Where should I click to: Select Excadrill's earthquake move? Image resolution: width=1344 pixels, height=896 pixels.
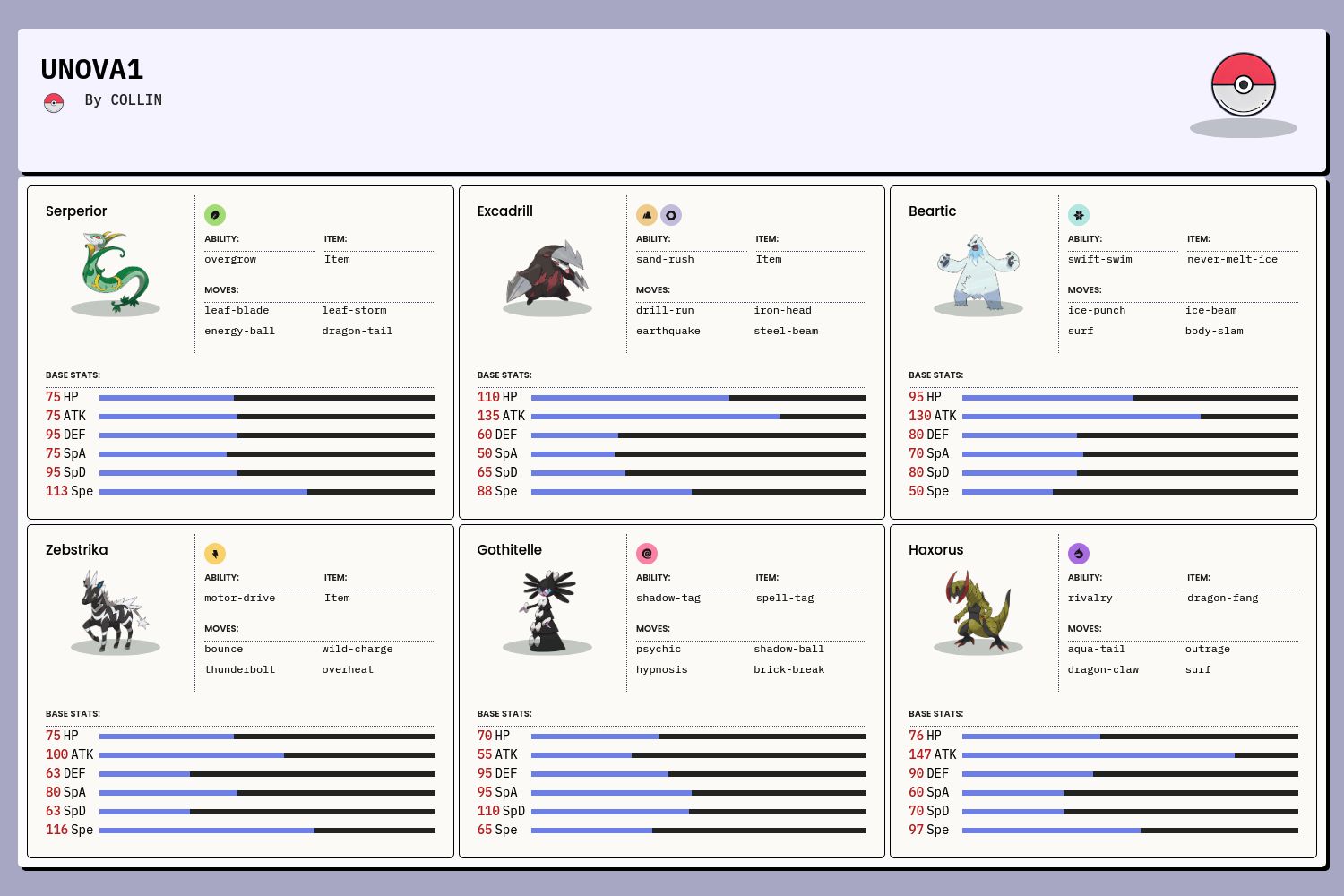[x=668, y=332]
